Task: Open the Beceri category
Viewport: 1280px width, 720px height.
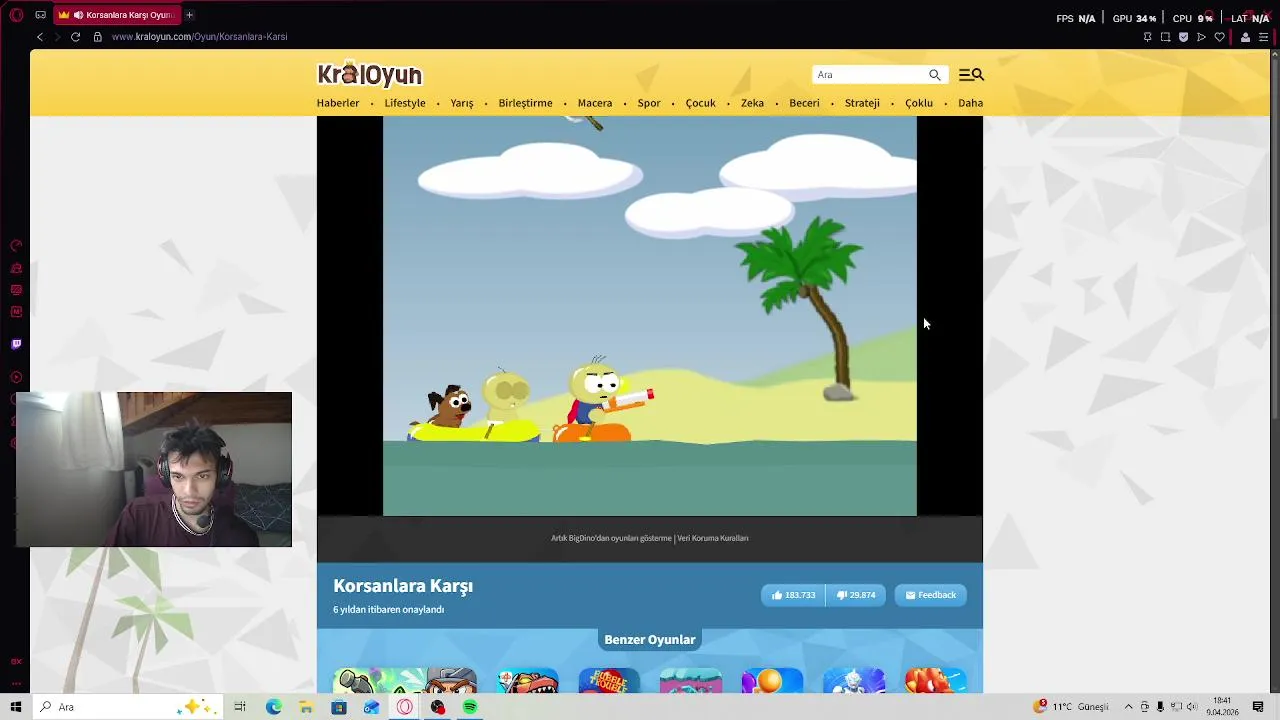Action: [804, 103]
